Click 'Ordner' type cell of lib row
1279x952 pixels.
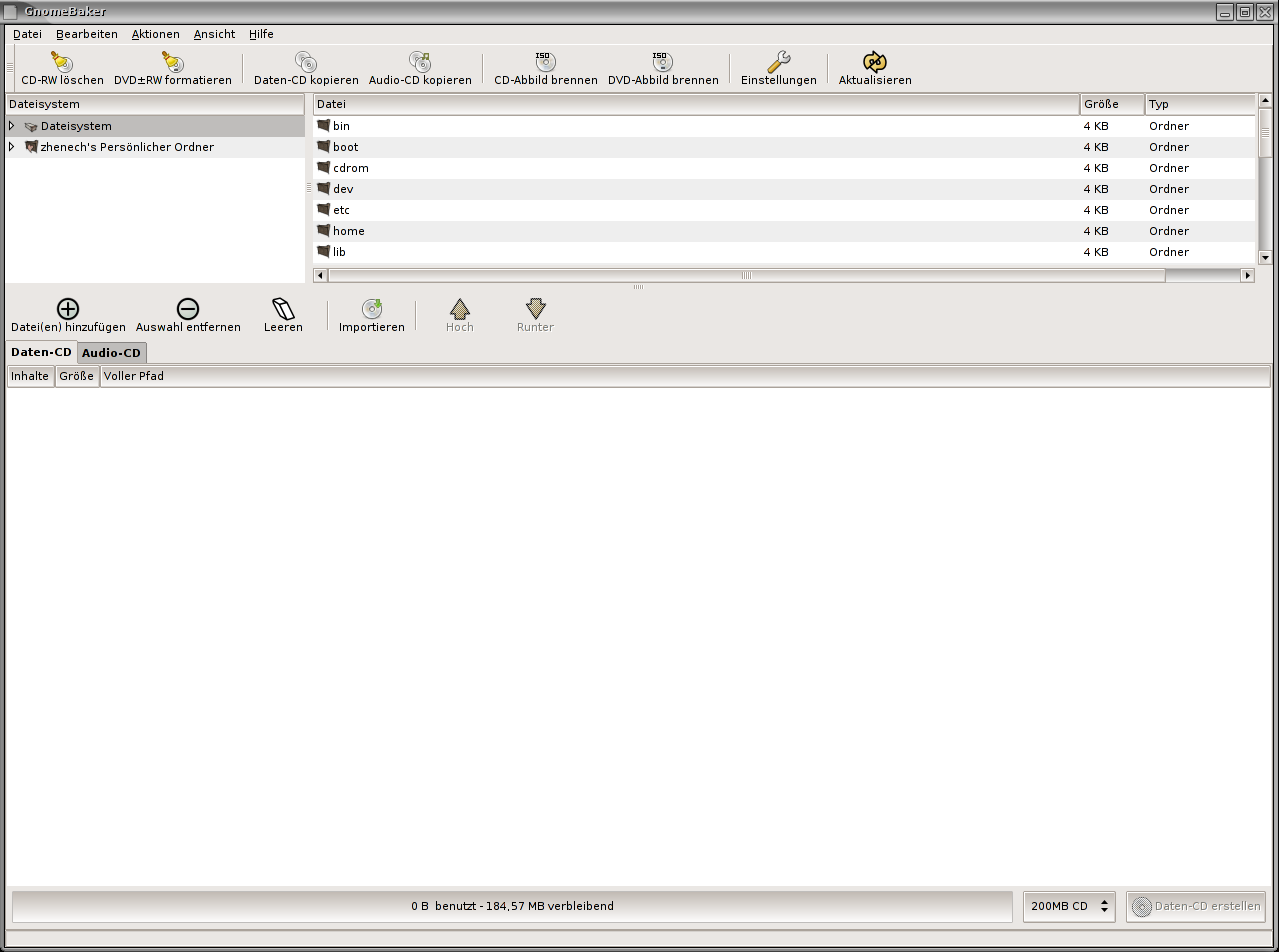[x=1169, y=252]
